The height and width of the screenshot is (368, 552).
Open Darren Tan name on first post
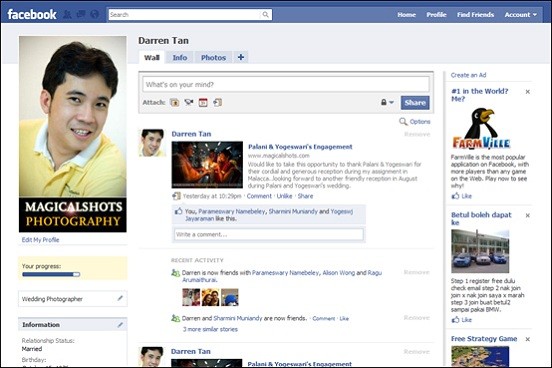coord(191,134)
